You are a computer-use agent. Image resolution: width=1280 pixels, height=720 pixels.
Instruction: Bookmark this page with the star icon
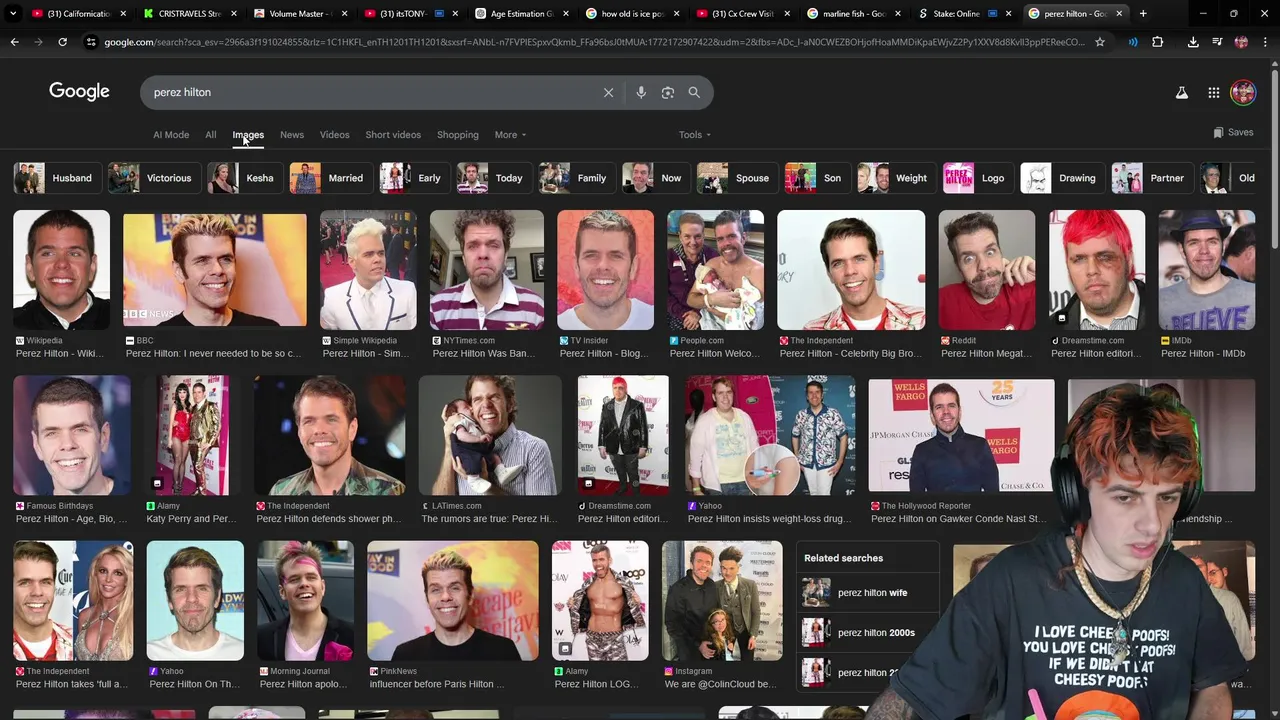1100,42
